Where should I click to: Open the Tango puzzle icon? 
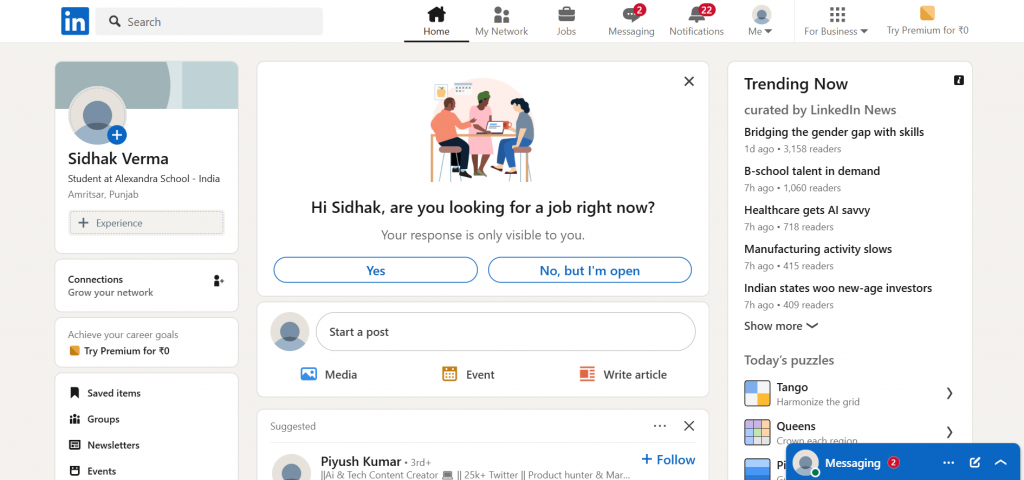point(758,393)
